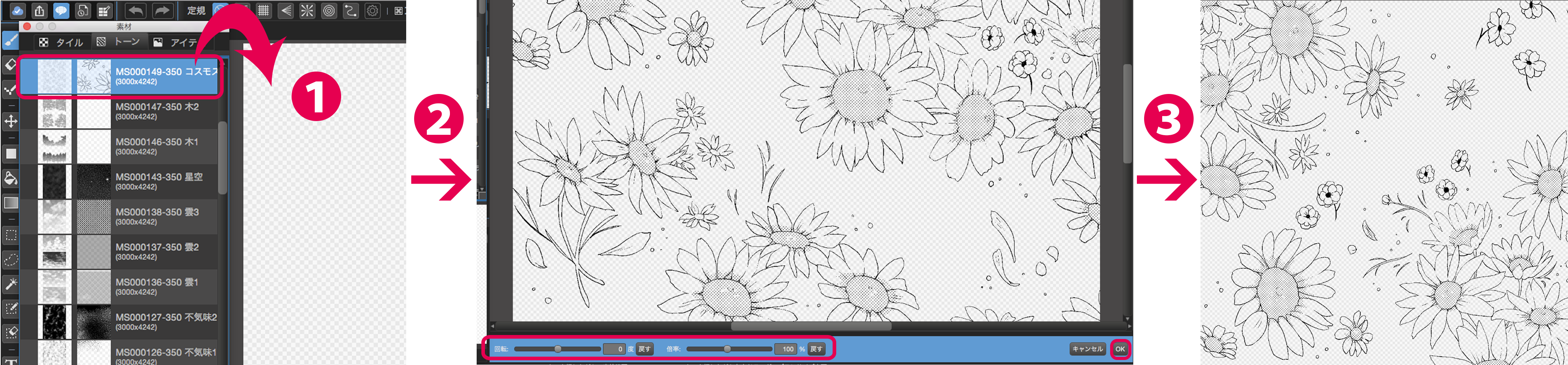Click the scale percent input field
The image size is (1568, 365).
click(x=786, y=349)
